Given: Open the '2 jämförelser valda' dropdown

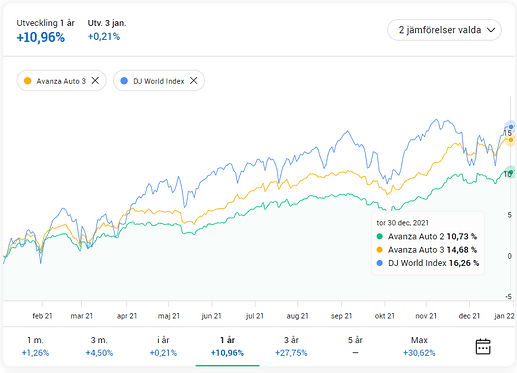Looking at the screenshot, I should tap(444, 30).
